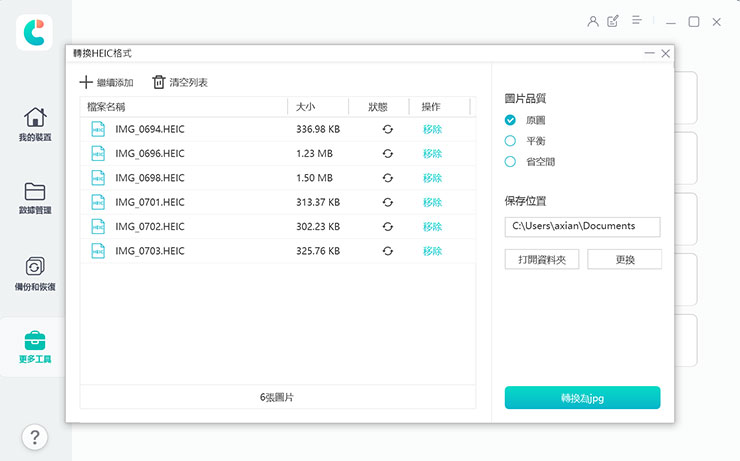Click the save location path field
The image size is (740, 461).
click(582, 227)
